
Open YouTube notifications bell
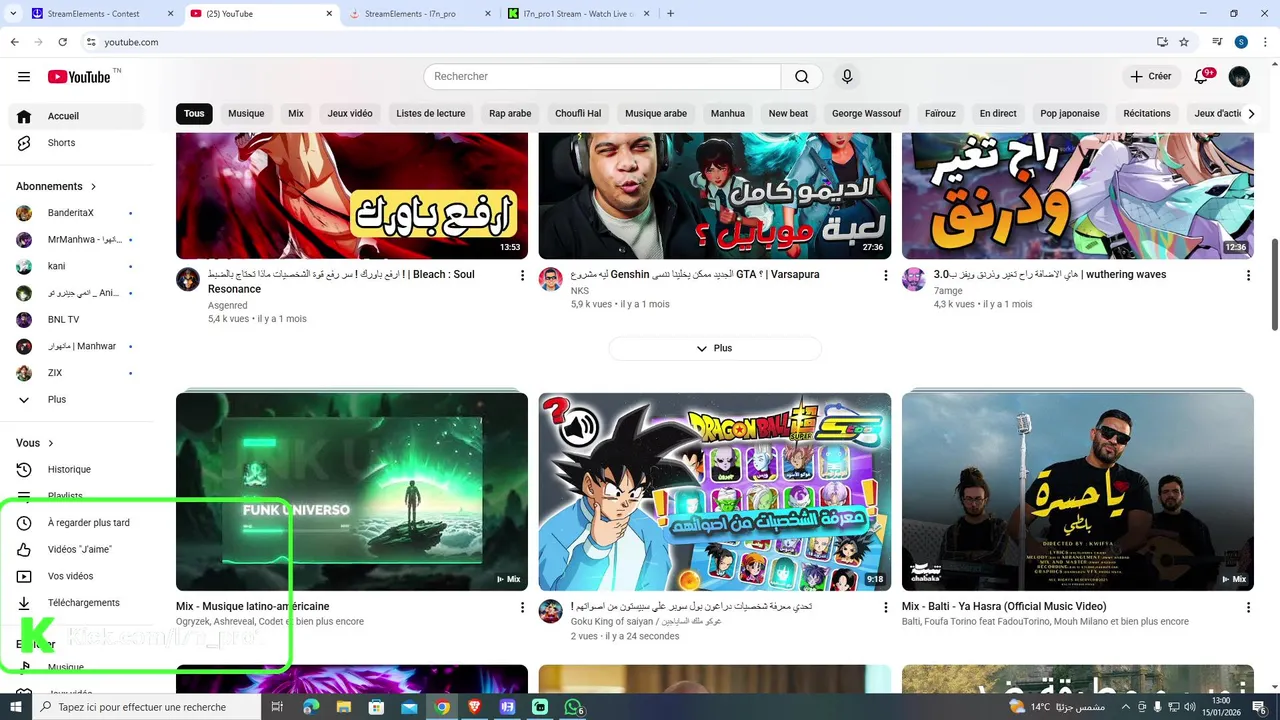(x=1203, y=77)
